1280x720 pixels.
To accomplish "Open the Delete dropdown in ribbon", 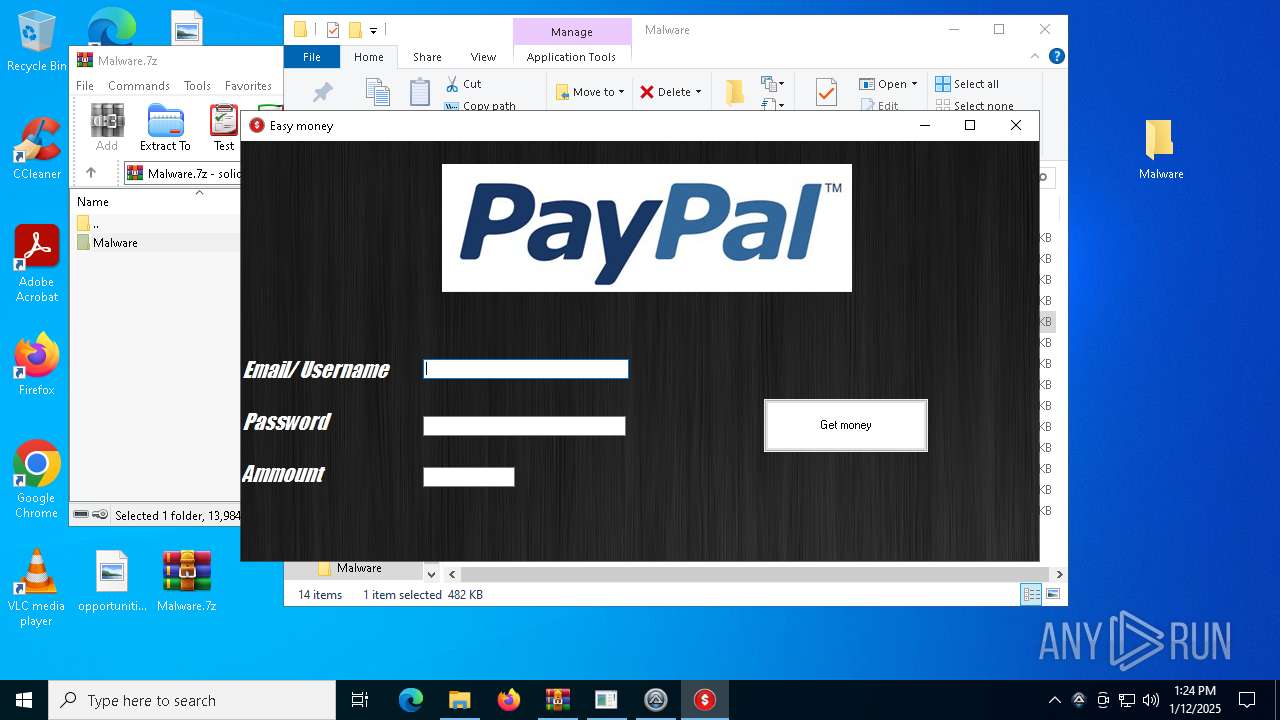I will pyautogui.click(x=671, y=92).
